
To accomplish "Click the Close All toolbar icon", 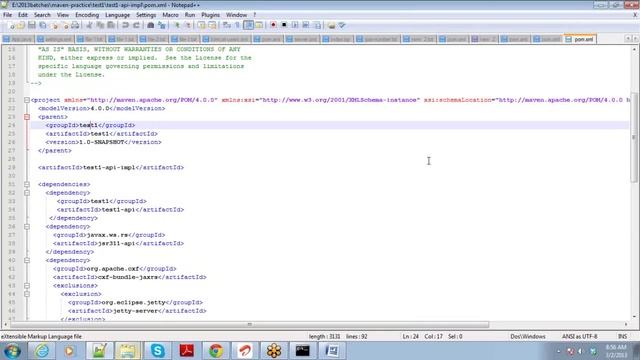I will 65,25.
